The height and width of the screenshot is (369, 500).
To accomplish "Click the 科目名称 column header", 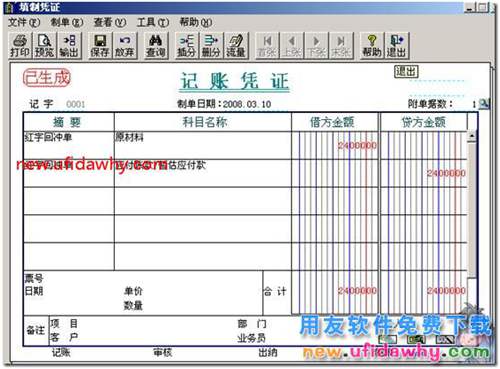I will 203,122.
